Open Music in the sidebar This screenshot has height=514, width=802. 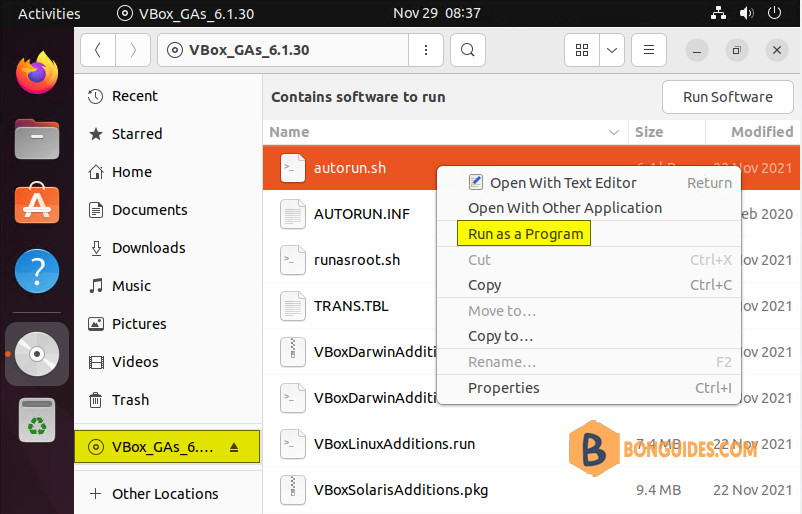coord(168,286)
